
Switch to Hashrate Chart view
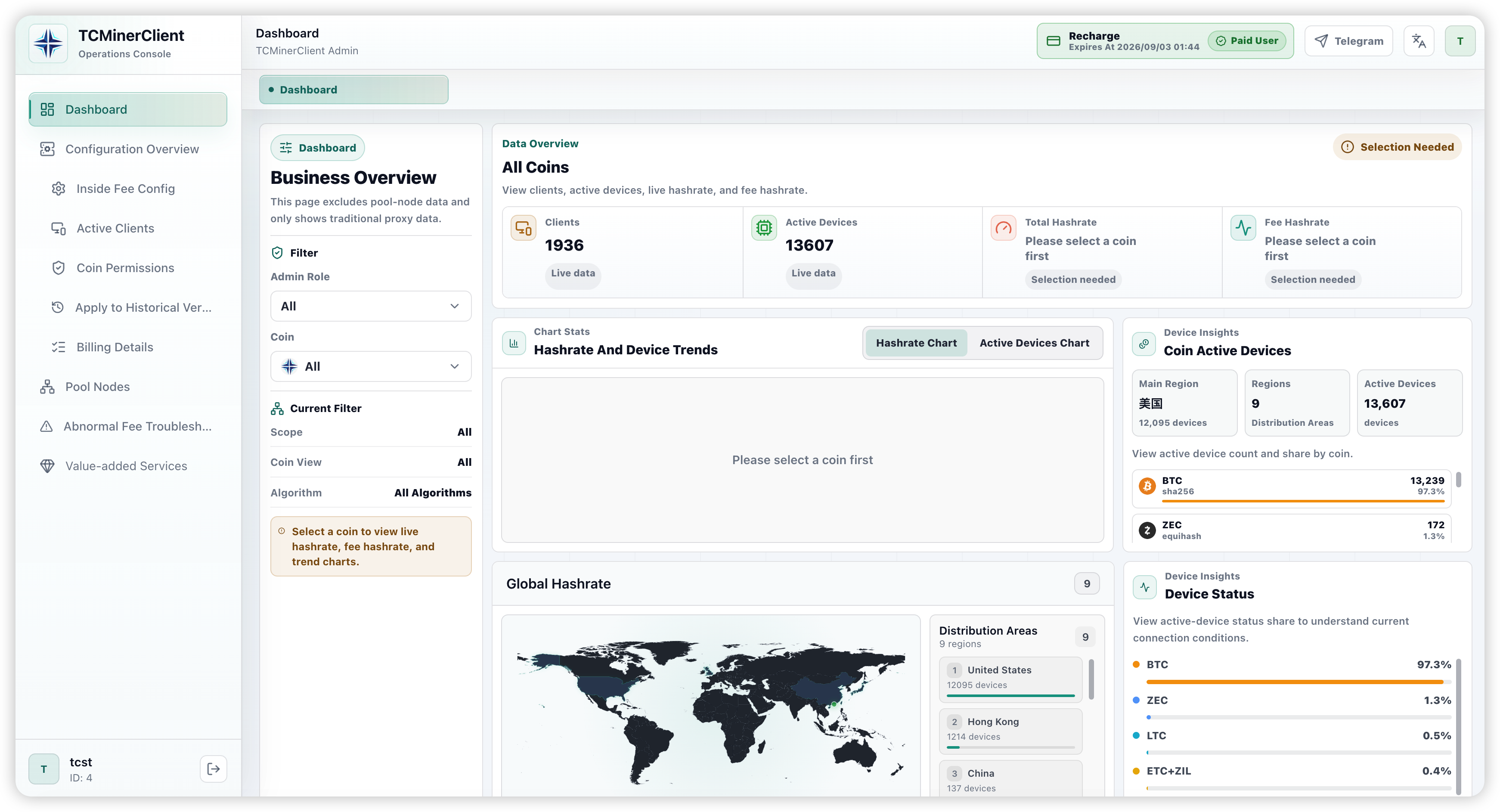(x=916, y=343)
